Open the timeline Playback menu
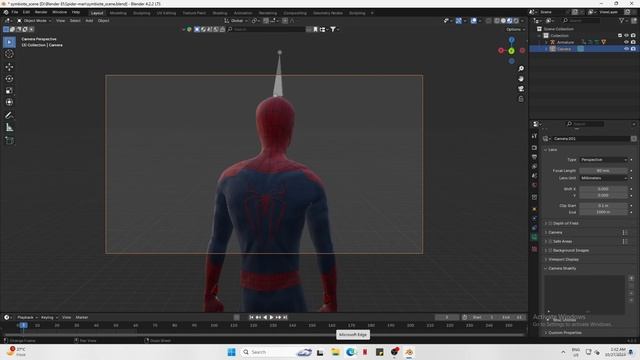 27,317
